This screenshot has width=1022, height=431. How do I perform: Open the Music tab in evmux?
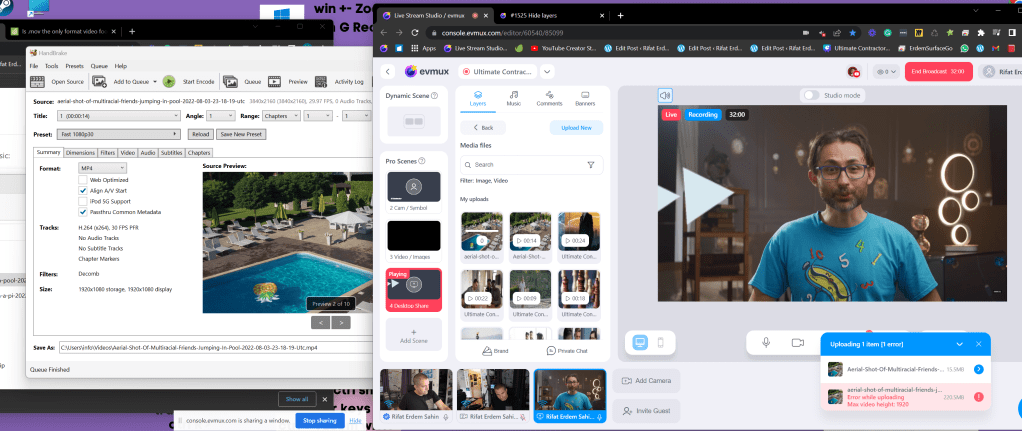click(x=514, y=98)
